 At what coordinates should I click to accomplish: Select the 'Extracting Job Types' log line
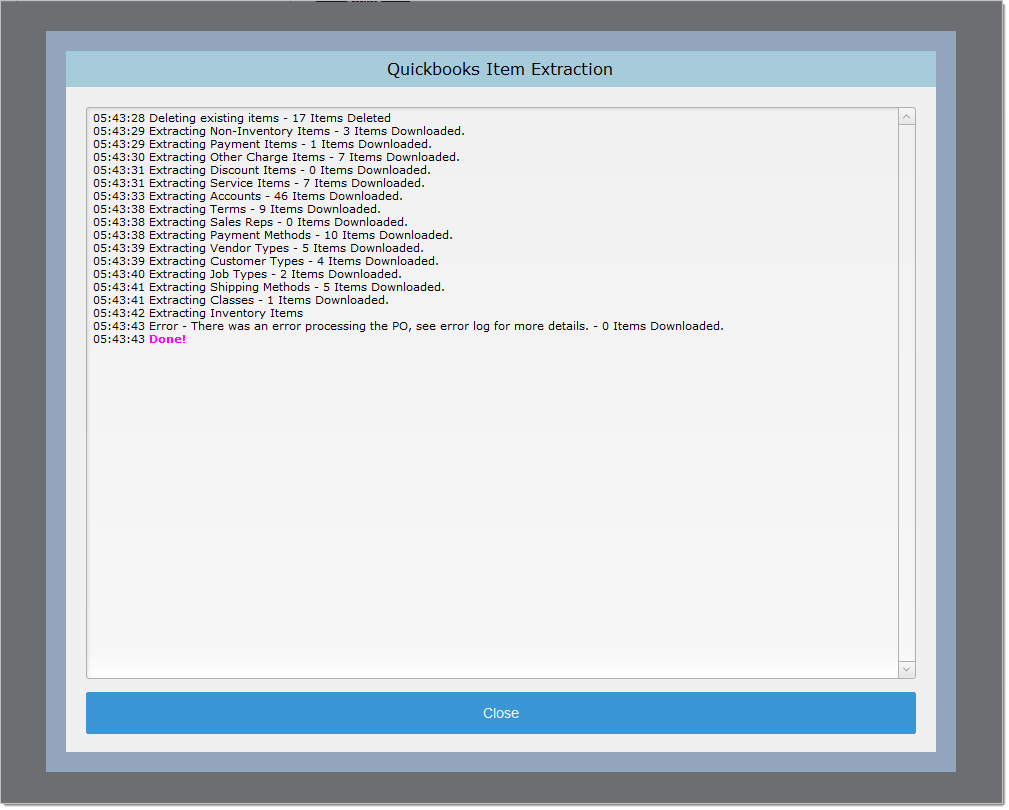point(248,275)
